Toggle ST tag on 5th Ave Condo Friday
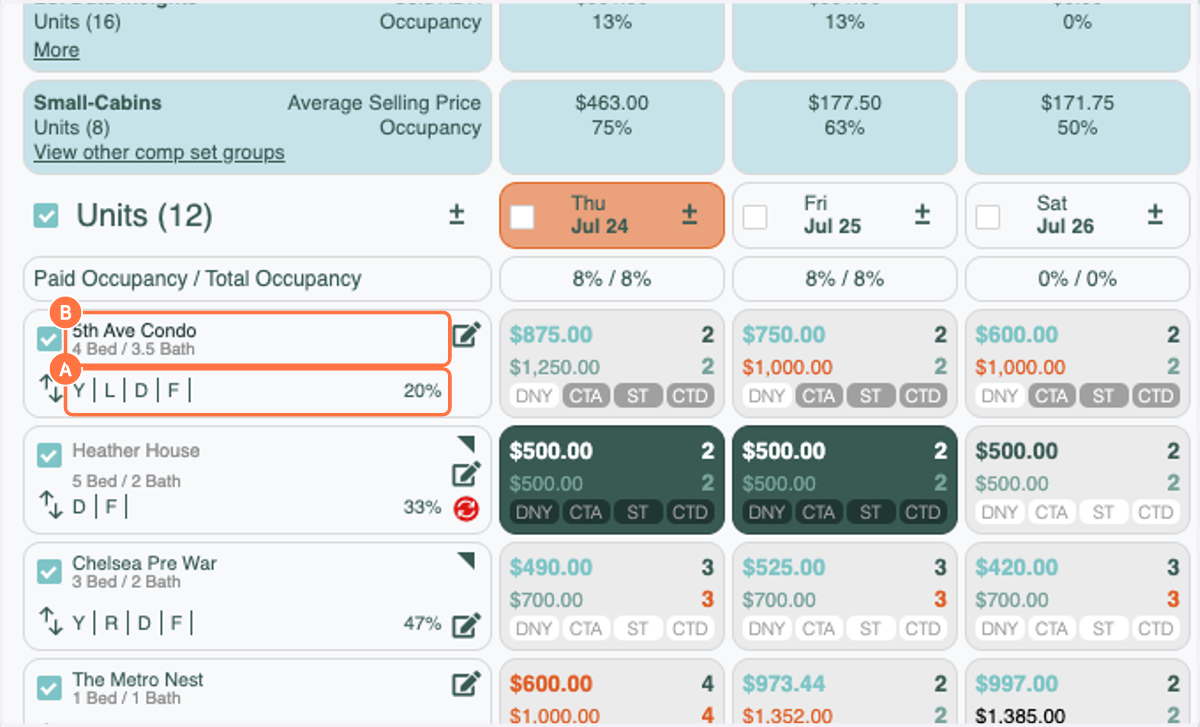Viewport: 1200px width, 727px height. (x=871, y=396)
